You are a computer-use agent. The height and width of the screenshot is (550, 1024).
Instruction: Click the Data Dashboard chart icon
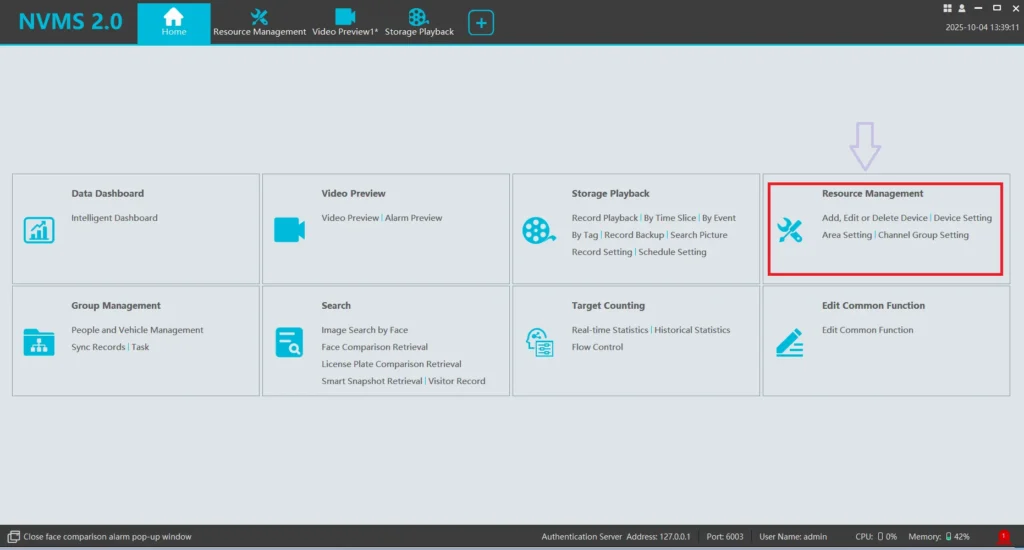(39, 230)
